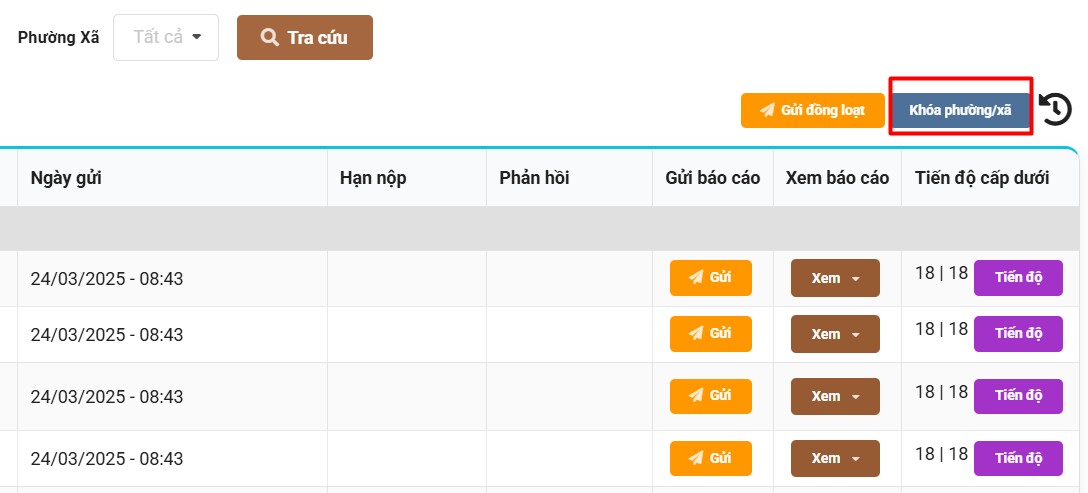
Task: Expand Xem dropdown in first row
Action: tap(835, 278)
